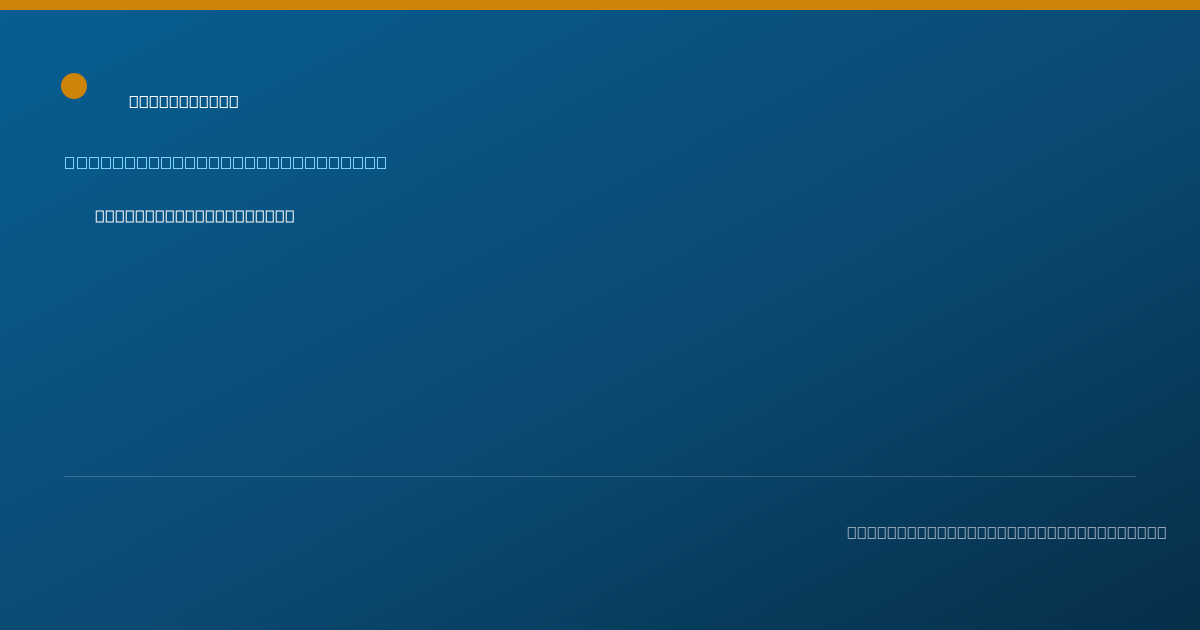1200x630 pixels.
Task: Click the last character of the light-blue headline
Action: (x=382, y=162)
